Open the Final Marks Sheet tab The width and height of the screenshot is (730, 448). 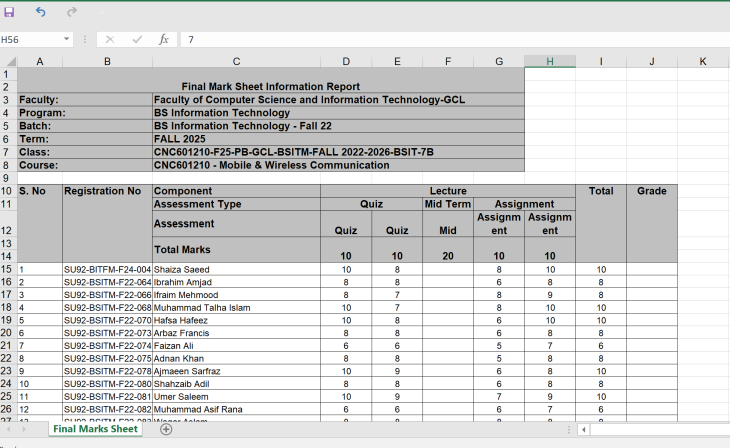coord(95,429)
